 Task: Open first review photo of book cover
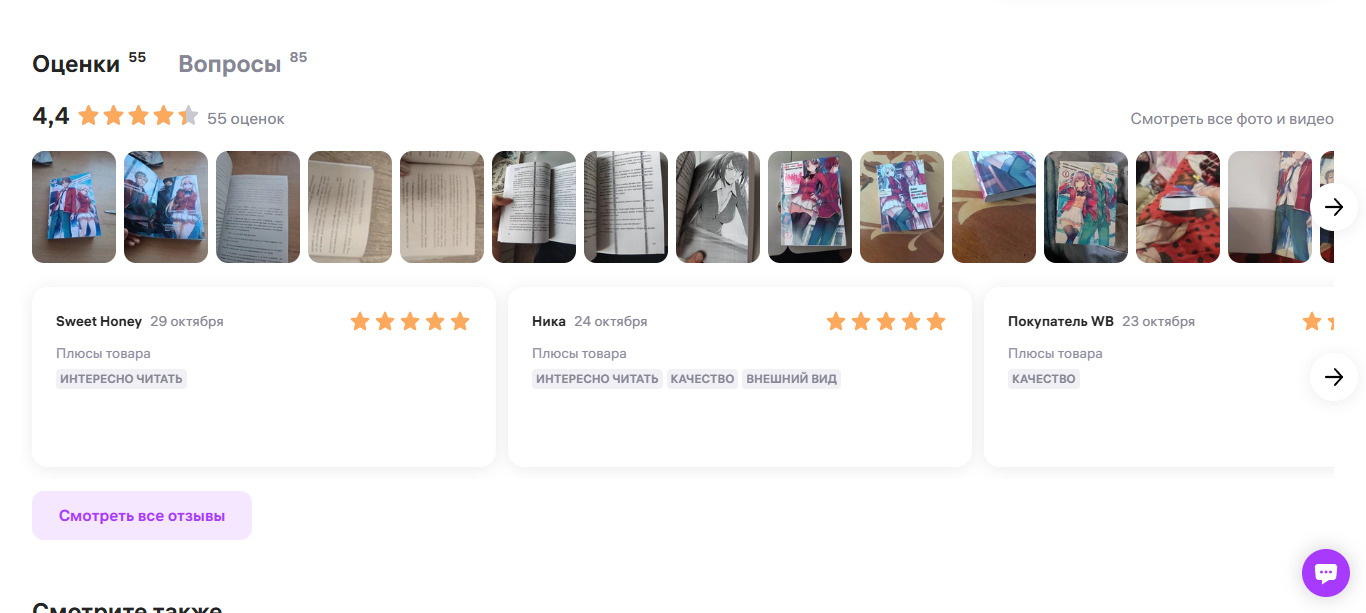tap(74, 207)
